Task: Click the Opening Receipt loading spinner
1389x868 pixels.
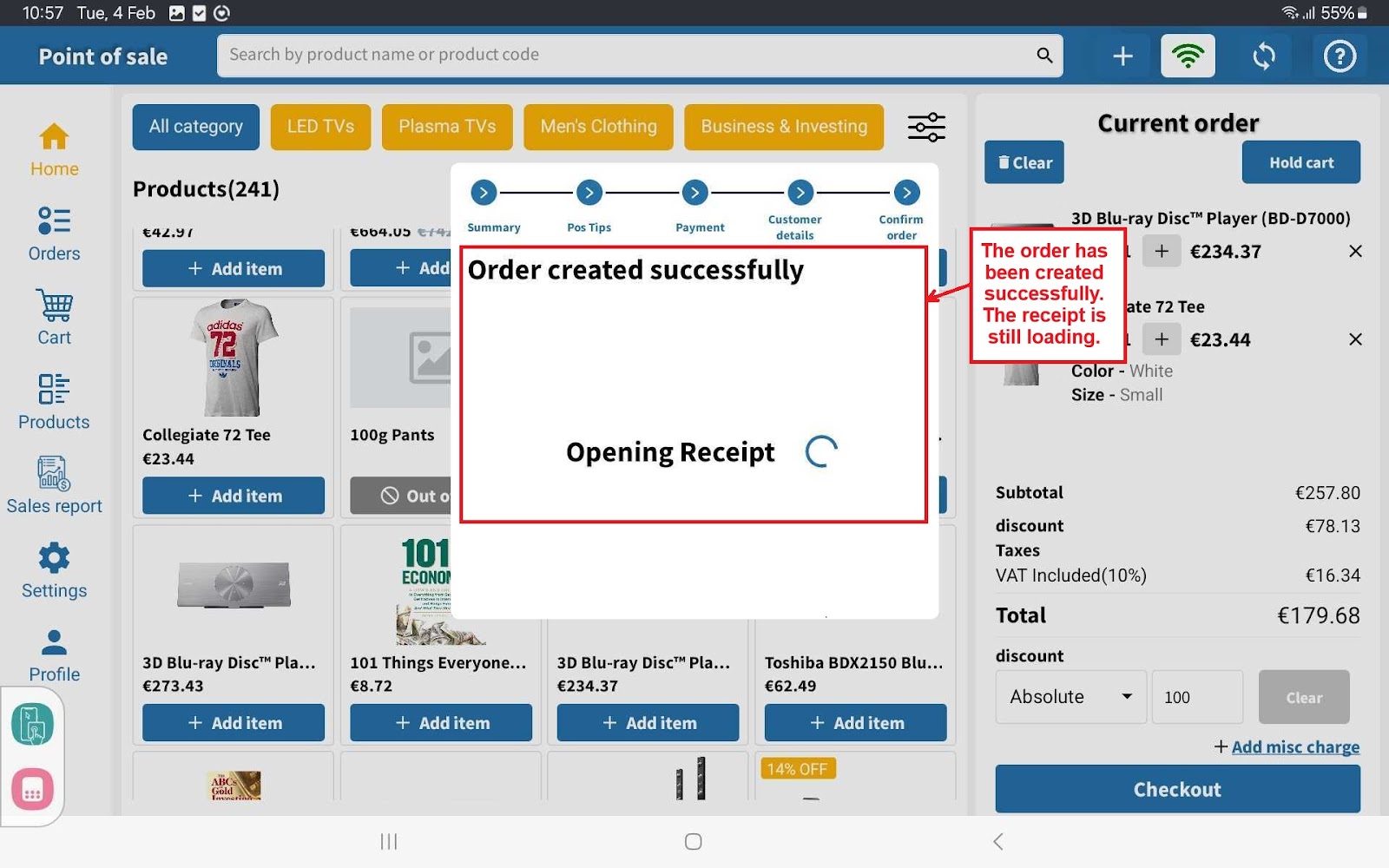Action: point(821,451)
